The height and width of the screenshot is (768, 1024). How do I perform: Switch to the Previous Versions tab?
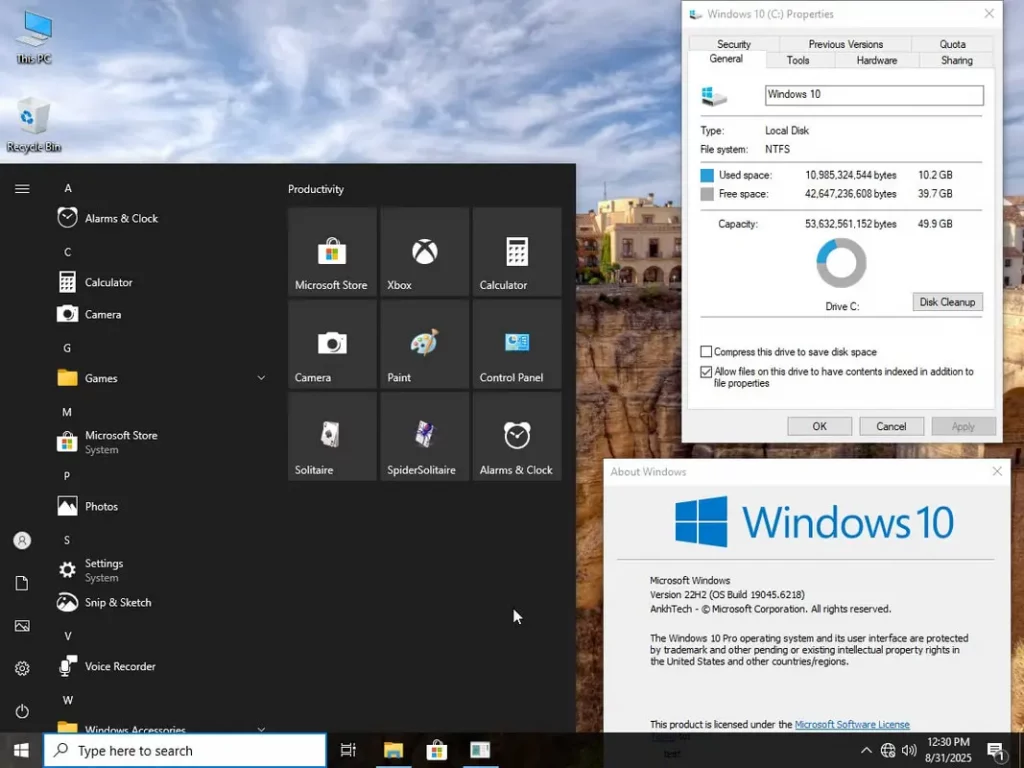(845, 44)
